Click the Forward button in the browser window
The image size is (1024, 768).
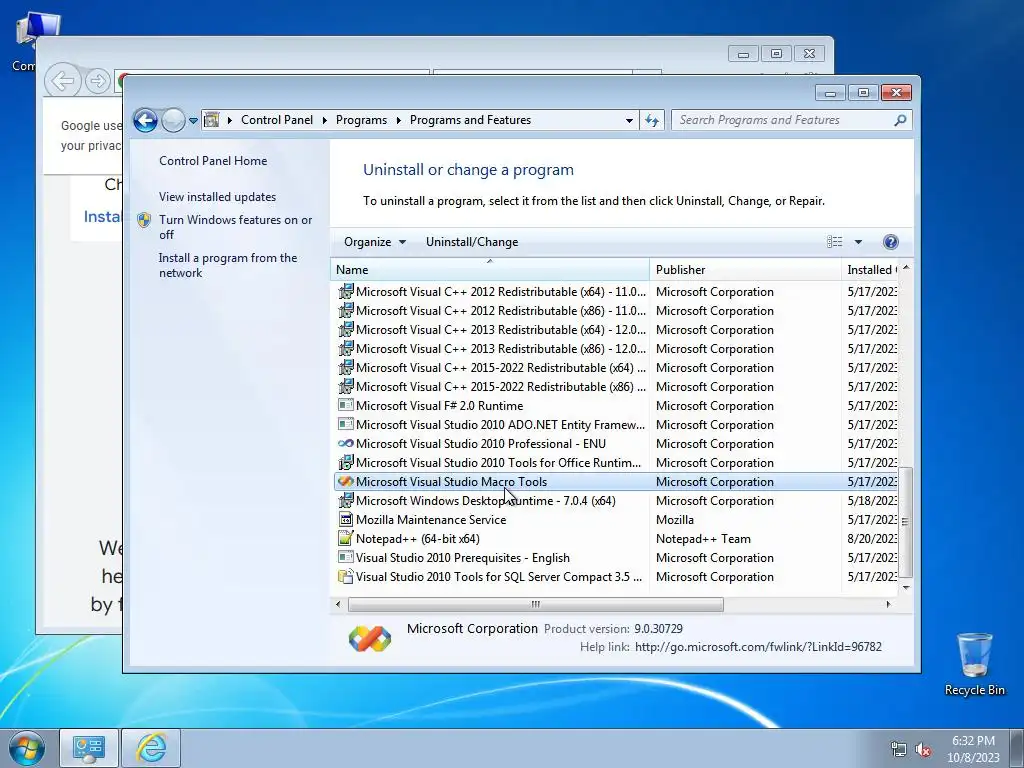point(98,81)
